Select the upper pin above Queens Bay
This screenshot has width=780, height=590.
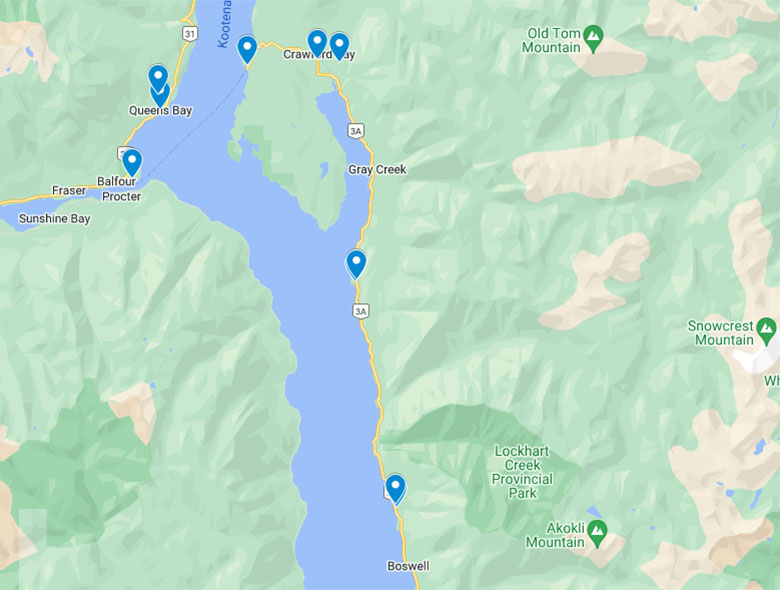[x=158, y=77]
